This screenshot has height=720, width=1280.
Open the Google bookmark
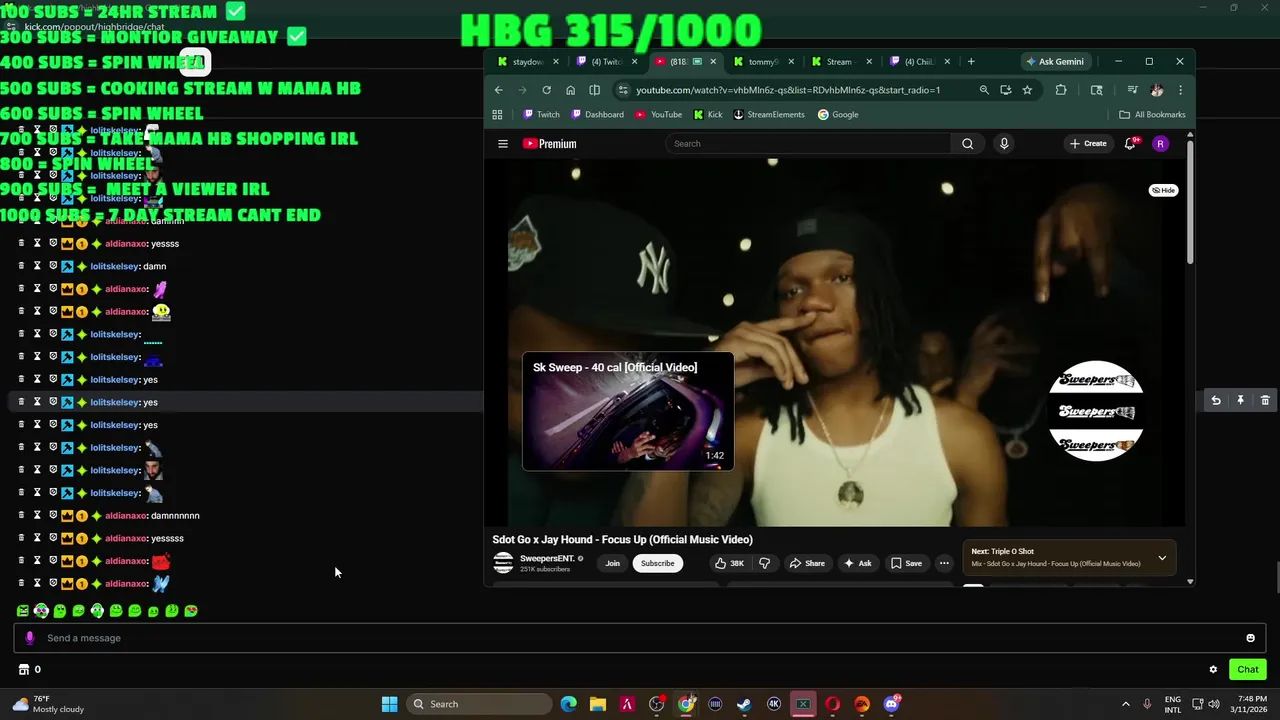[x=838, y=115]
